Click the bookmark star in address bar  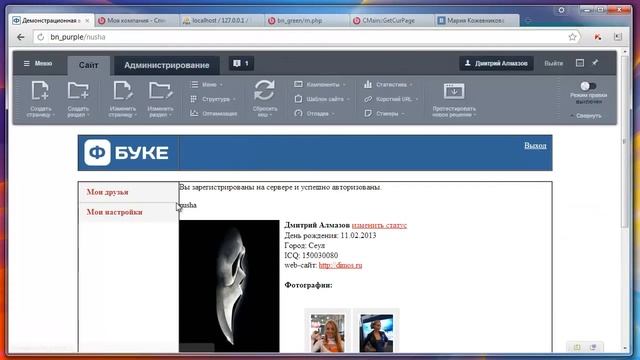pos(572,37)
